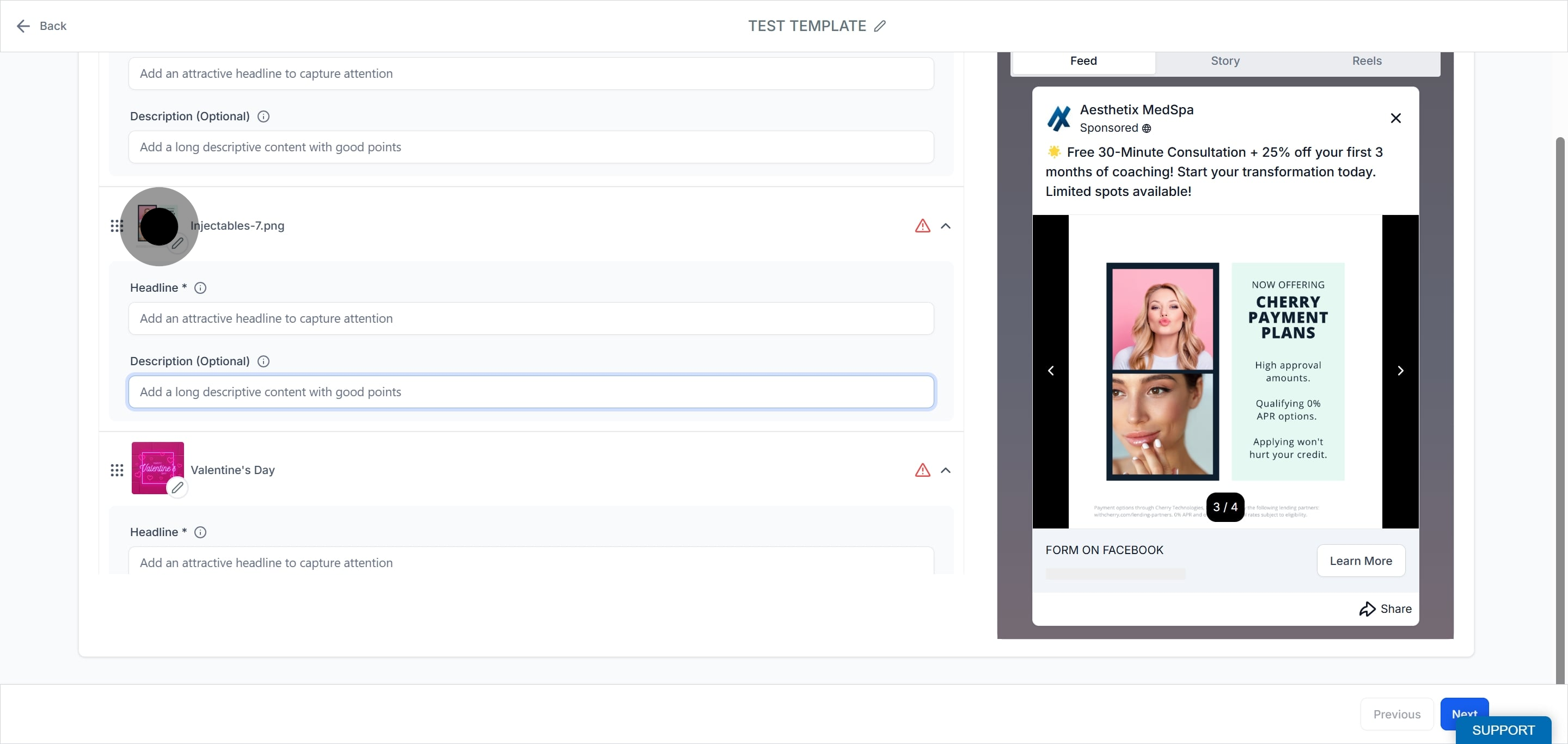Image resolution: width=1568 pixels, height=744 pixels.
Task: Click the drag handle for Injectables-7.png
Action: pyautogui.click(x=117, y=226)
